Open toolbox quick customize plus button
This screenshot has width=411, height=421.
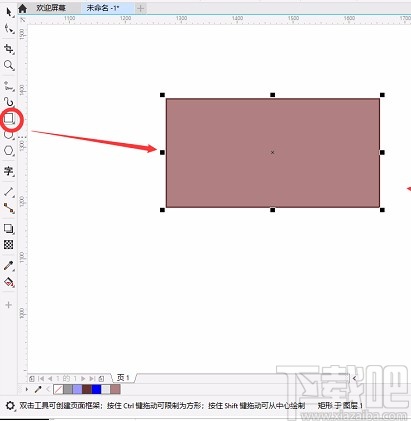coord(9,305)
